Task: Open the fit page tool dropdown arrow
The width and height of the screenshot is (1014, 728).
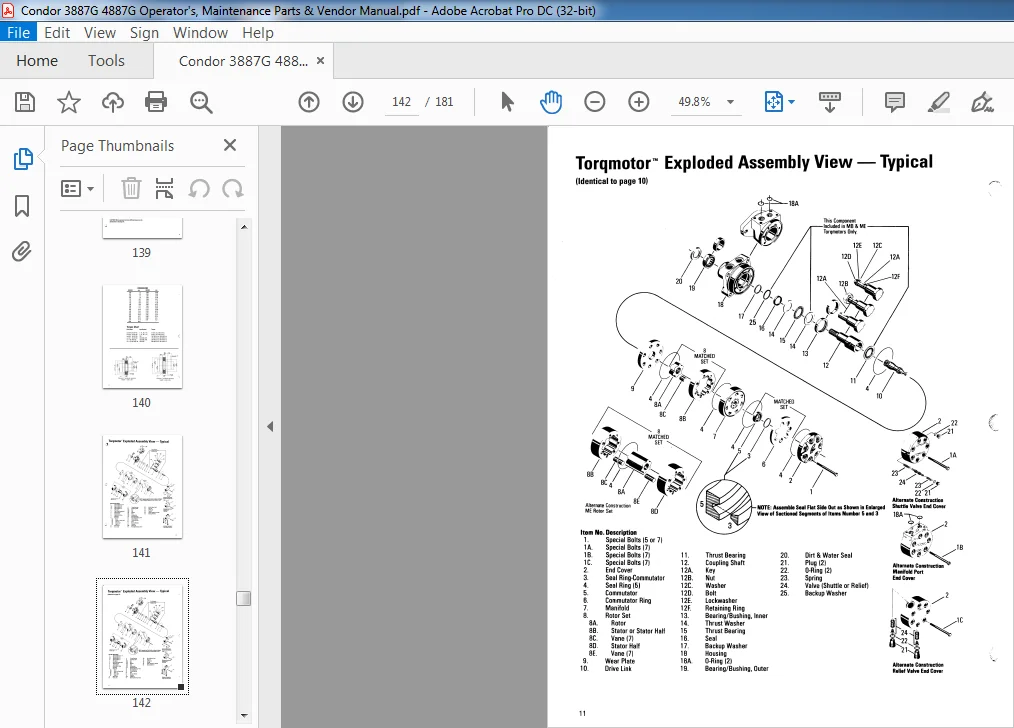Action: (792, 102)
